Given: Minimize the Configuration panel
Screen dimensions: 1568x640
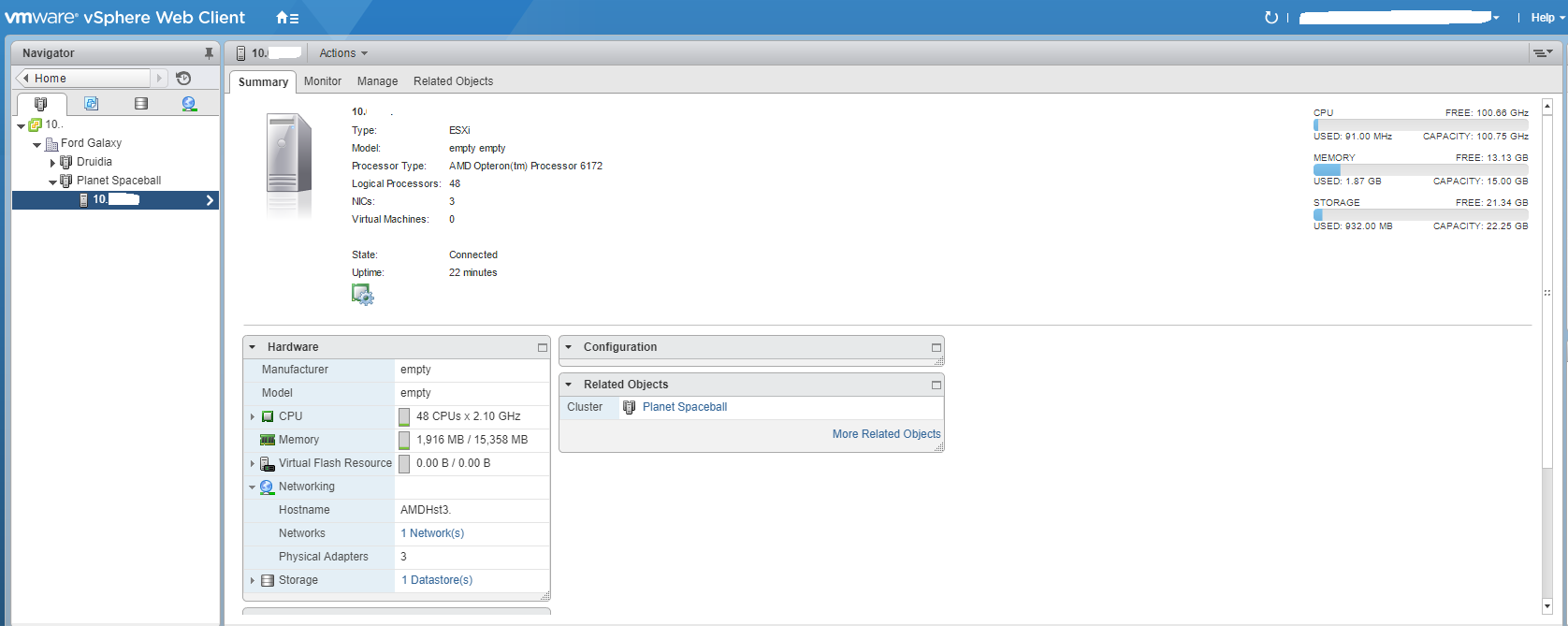Looking at the screenshot, I should click(936, 347).
